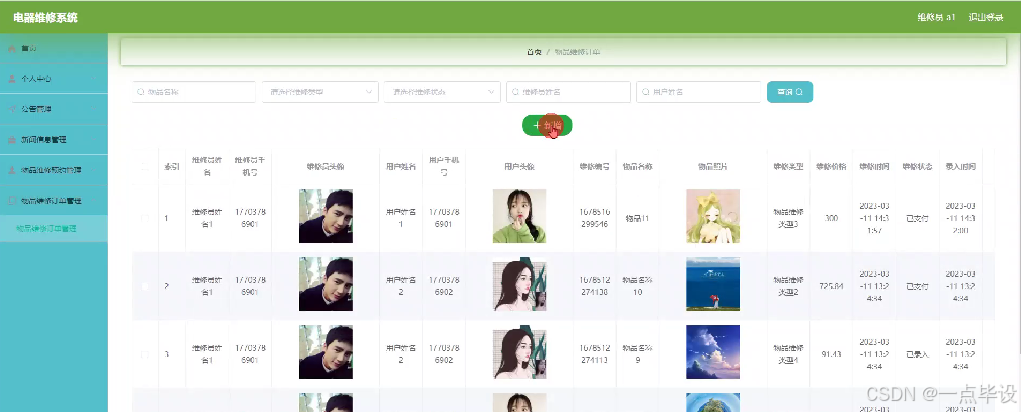Viewport: 1021px width, 412px height.
Task: Click the 物品名称 search input
Action: [194, 92]
